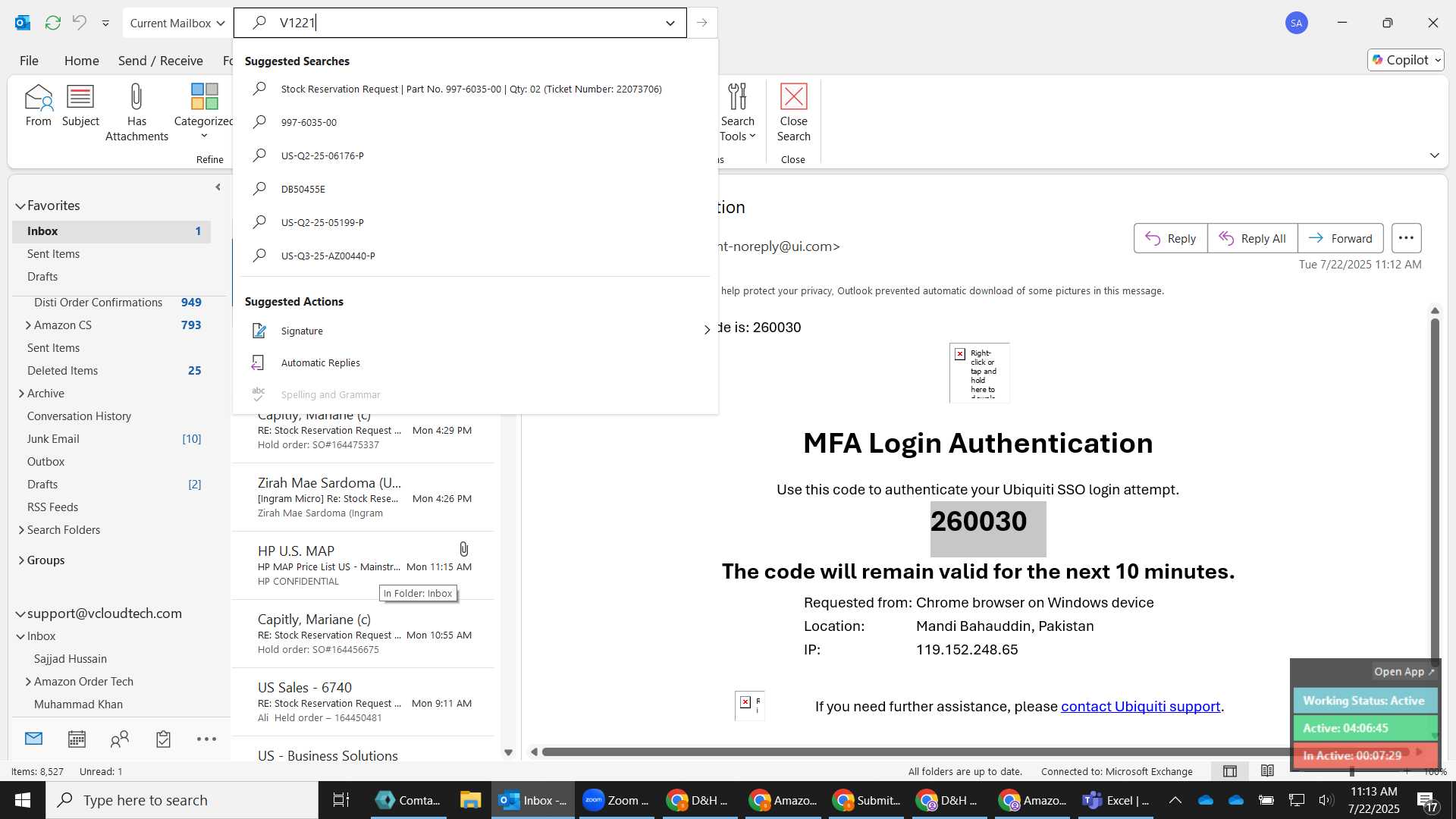Expand the Archive folder

21,394
